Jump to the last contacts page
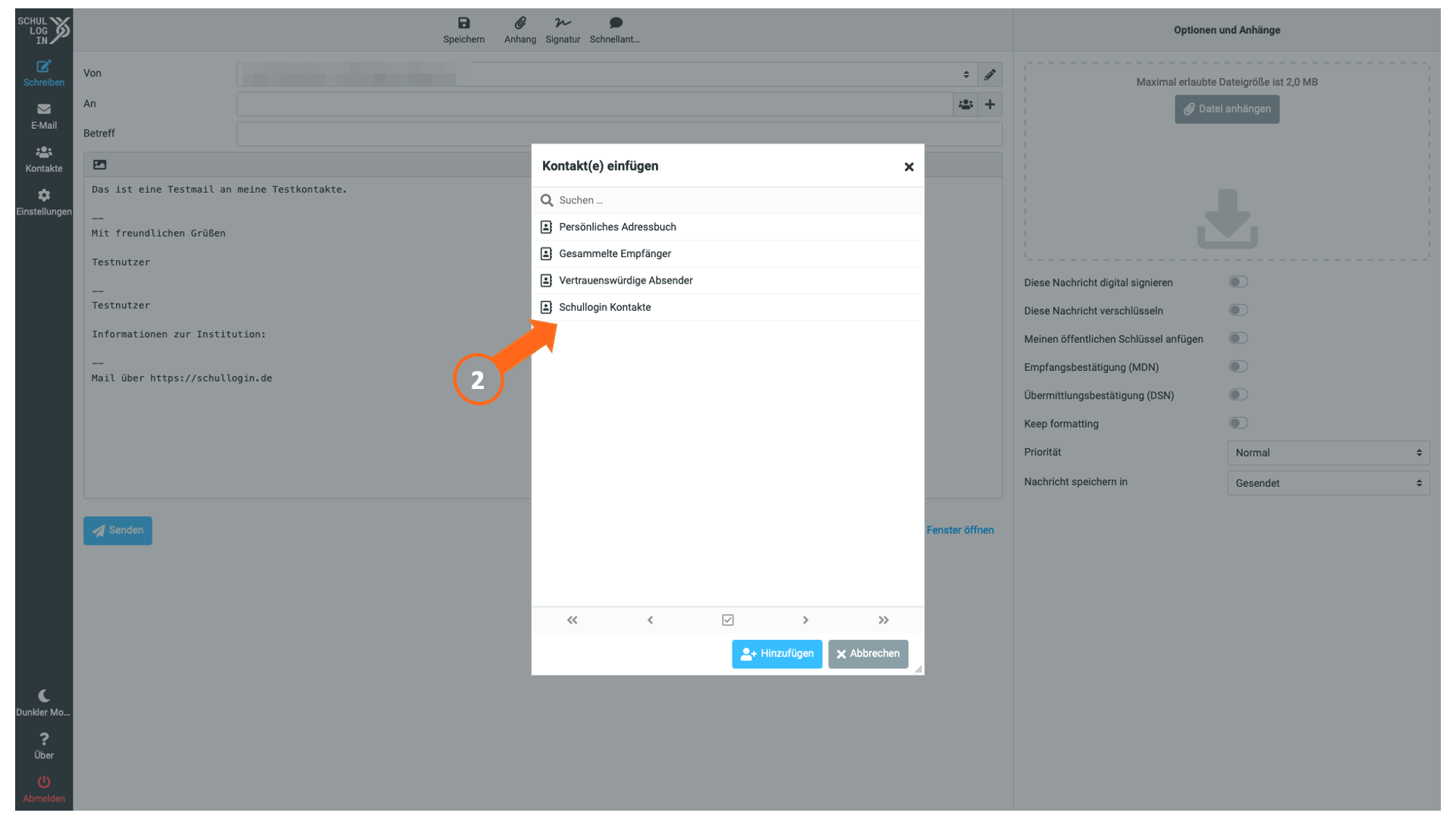 click(883, 620)
